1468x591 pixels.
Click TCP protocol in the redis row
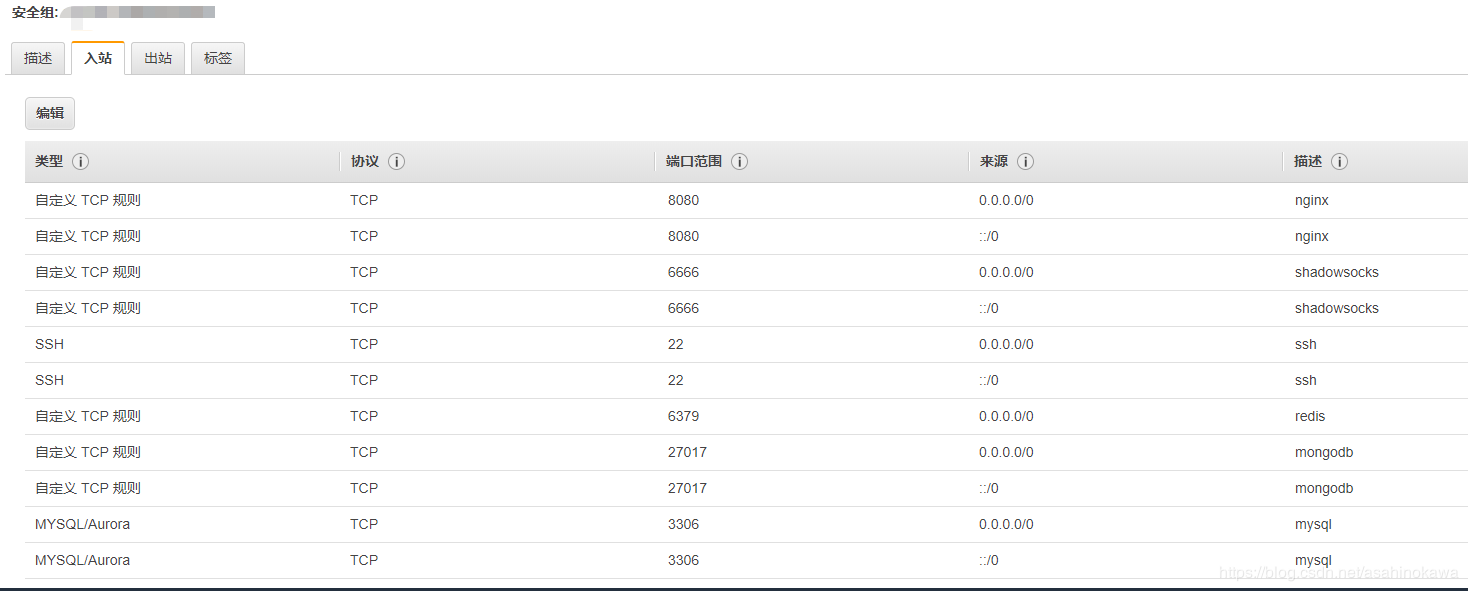[x=364, y=416]
